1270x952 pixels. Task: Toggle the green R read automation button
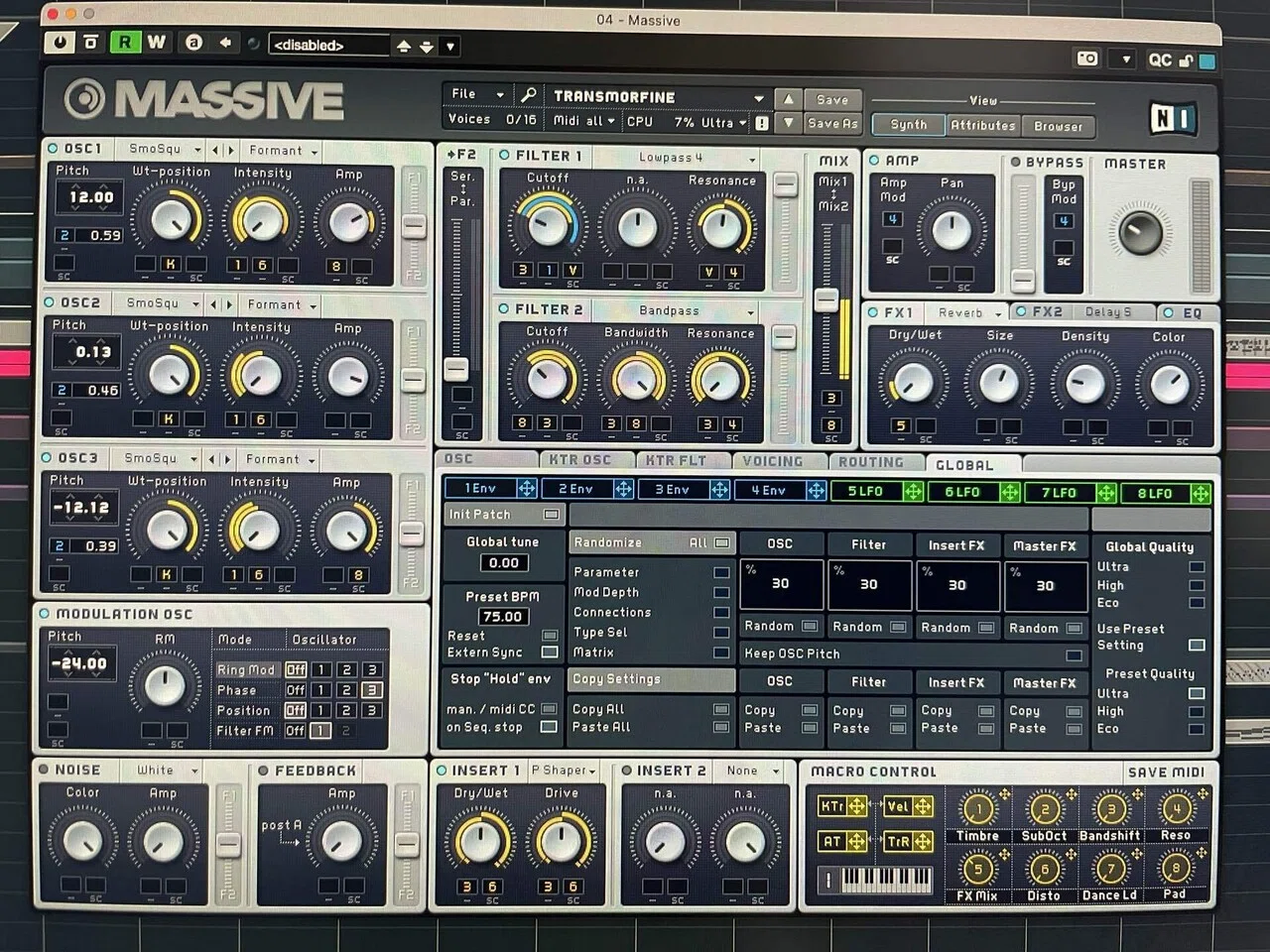pyautogui.click(x=125, y=43)
